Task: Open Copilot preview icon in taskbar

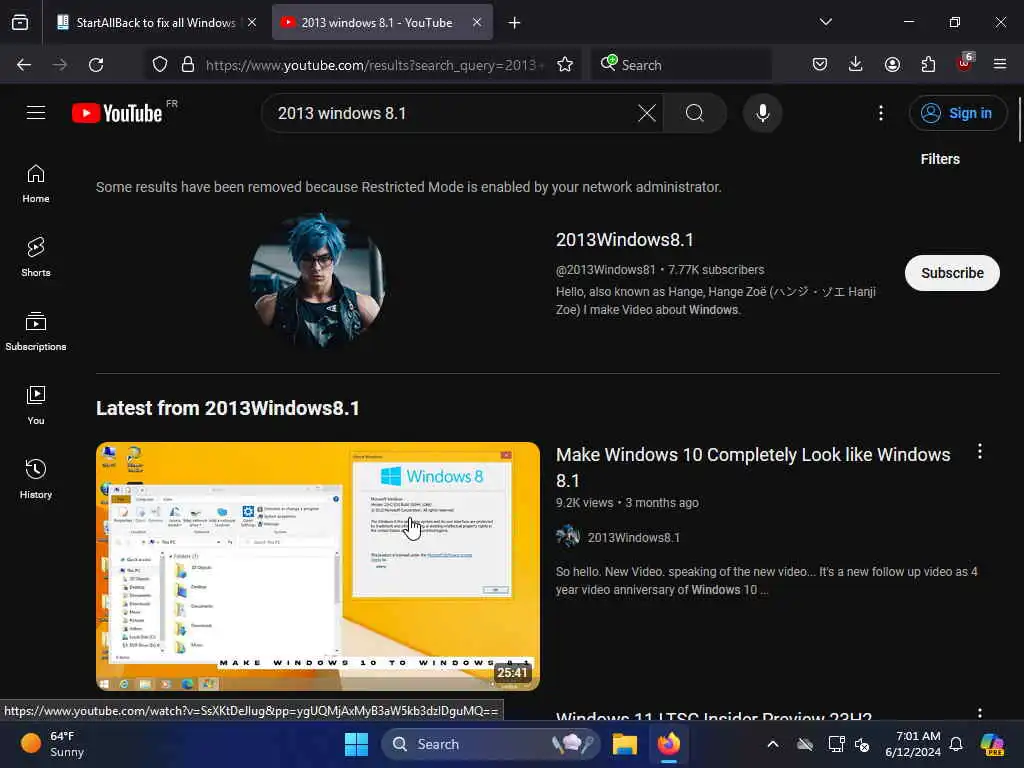Action: (x=992, y=744)
